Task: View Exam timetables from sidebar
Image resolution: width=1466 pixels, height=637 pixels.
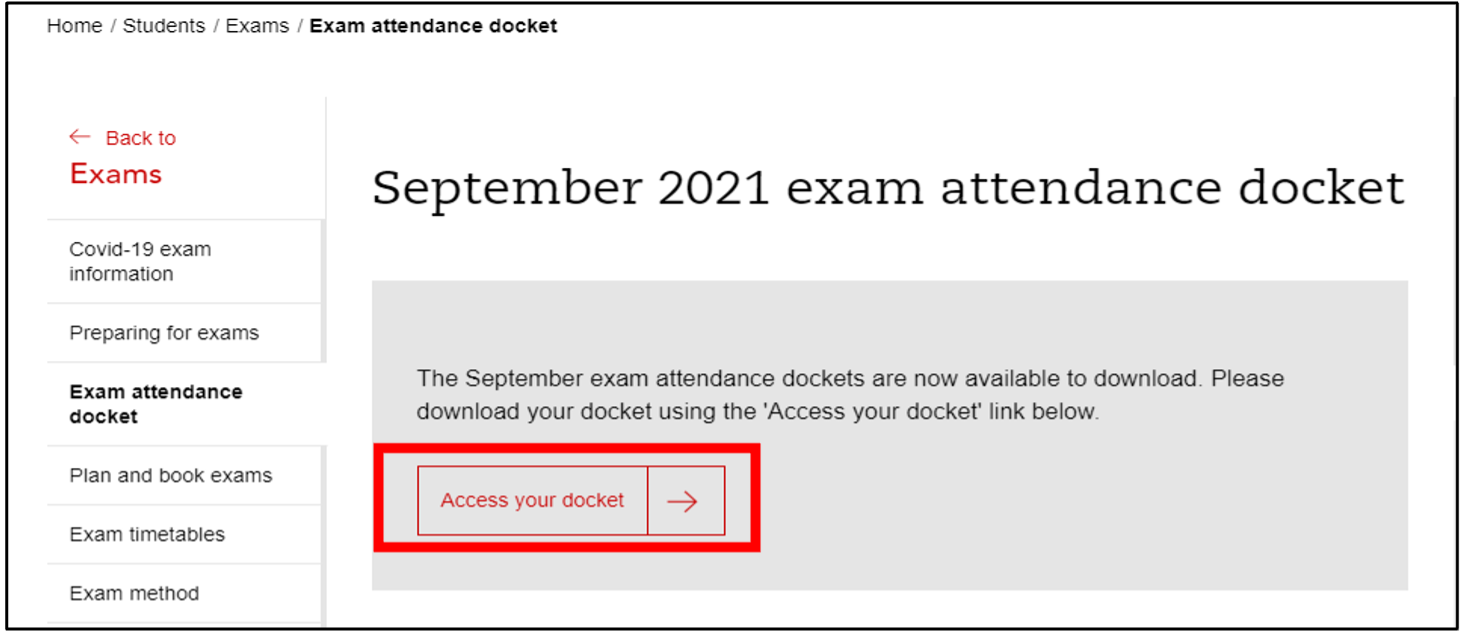Action: click(x=147, y=534)
